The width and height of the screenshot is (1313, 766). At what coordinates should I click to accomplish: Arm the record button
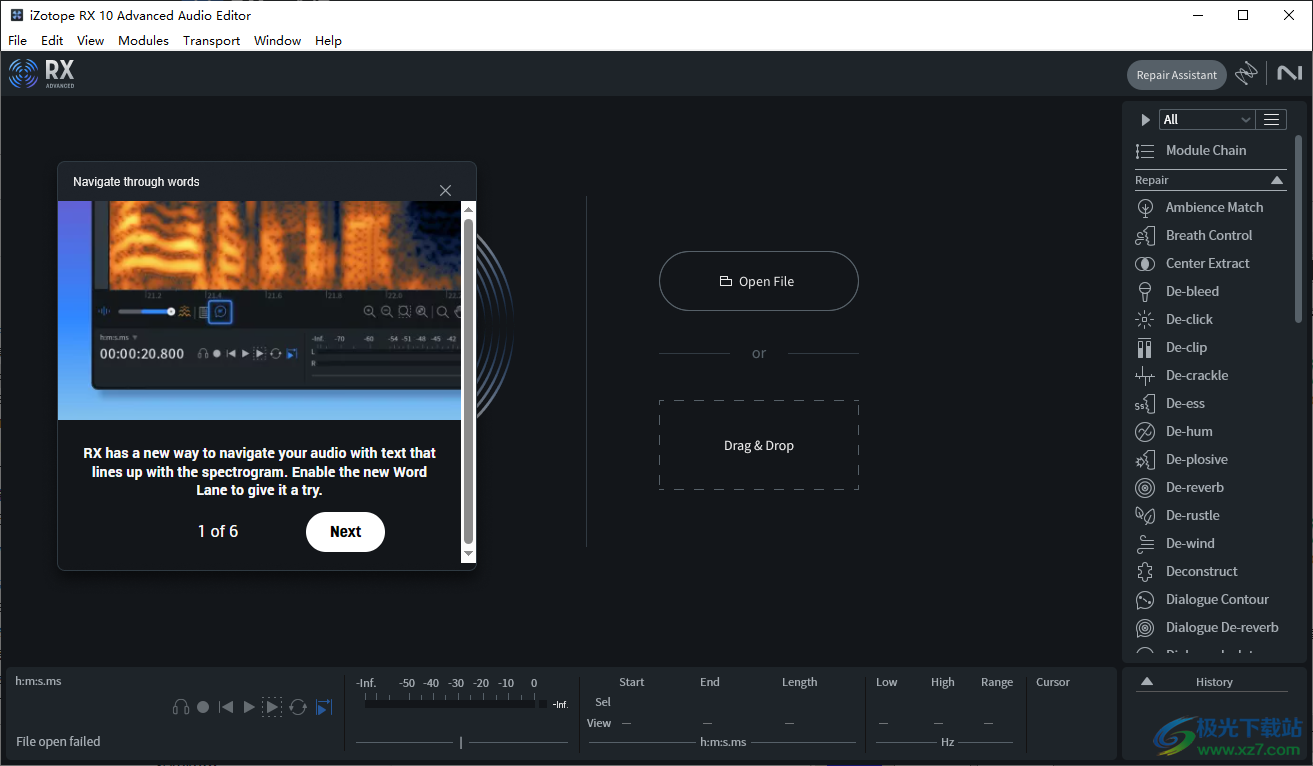[203, 706]
